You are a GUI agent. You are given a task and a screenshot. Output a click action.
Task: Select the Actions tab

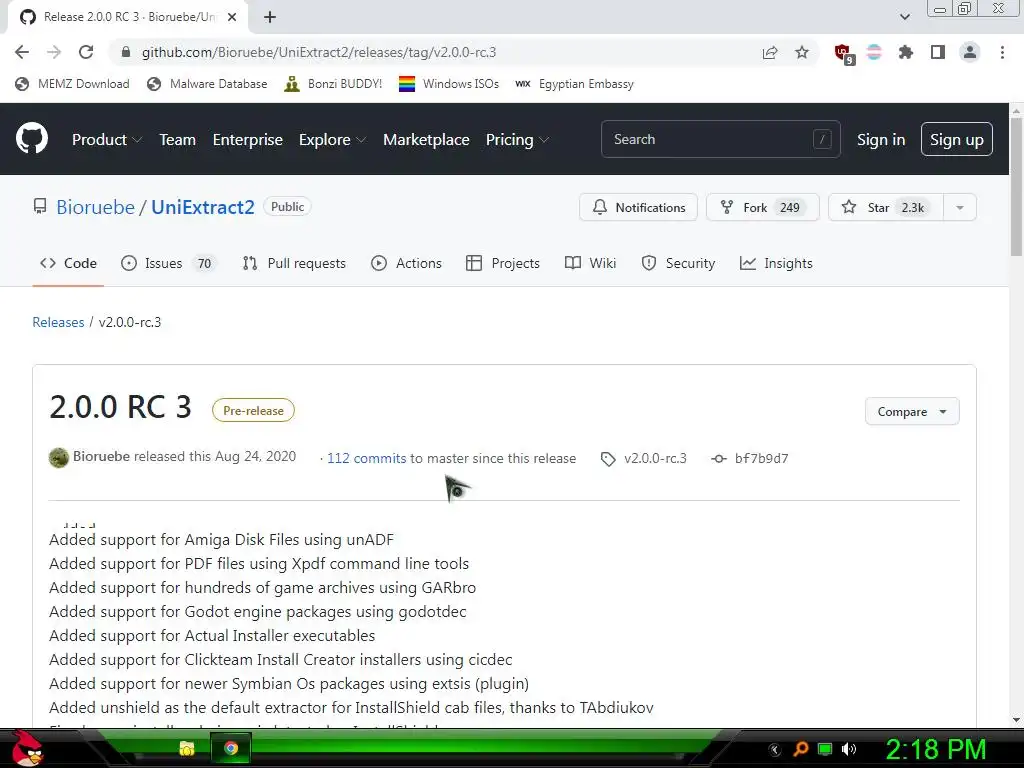click(x=406, y=263)
